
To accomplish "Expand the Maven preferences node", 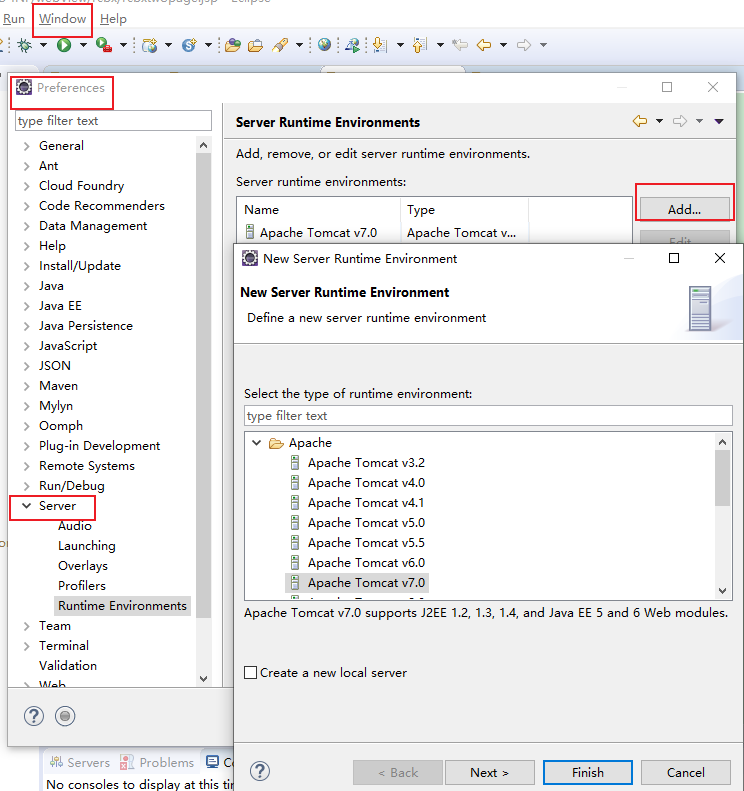I will pyautogui.click(x=27, y=386).
